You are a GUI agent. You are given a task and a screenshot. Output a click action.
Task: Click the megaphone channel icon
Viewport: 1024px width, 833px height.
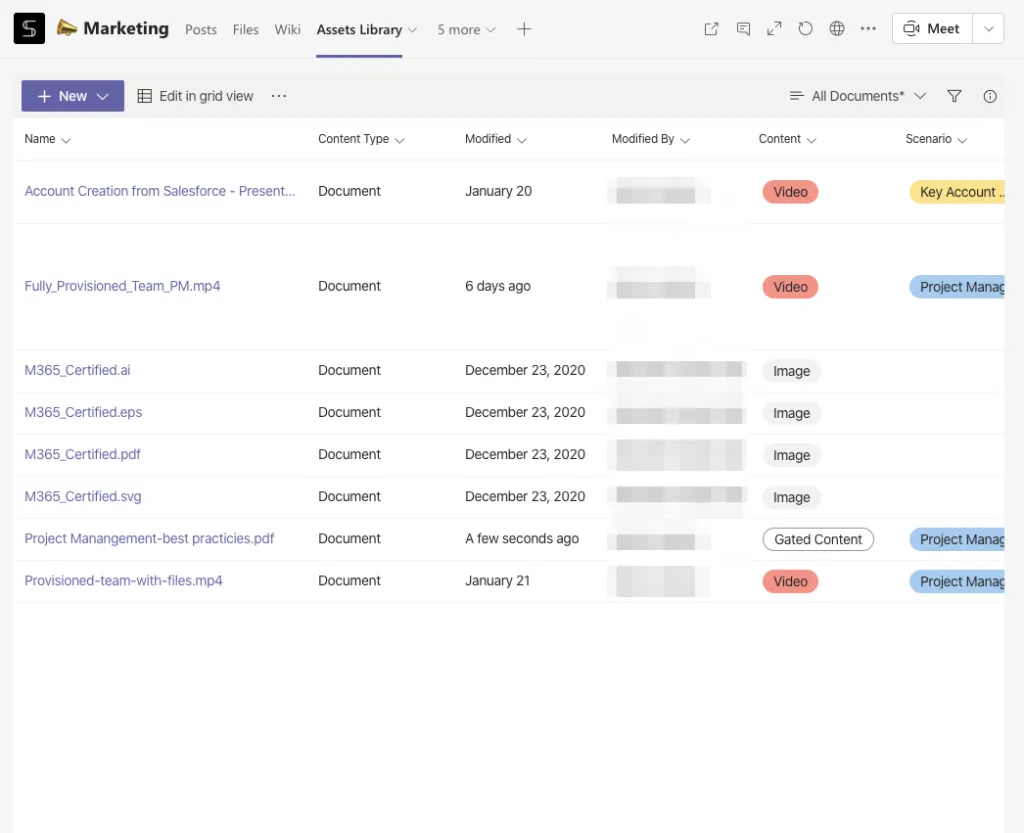67,27
